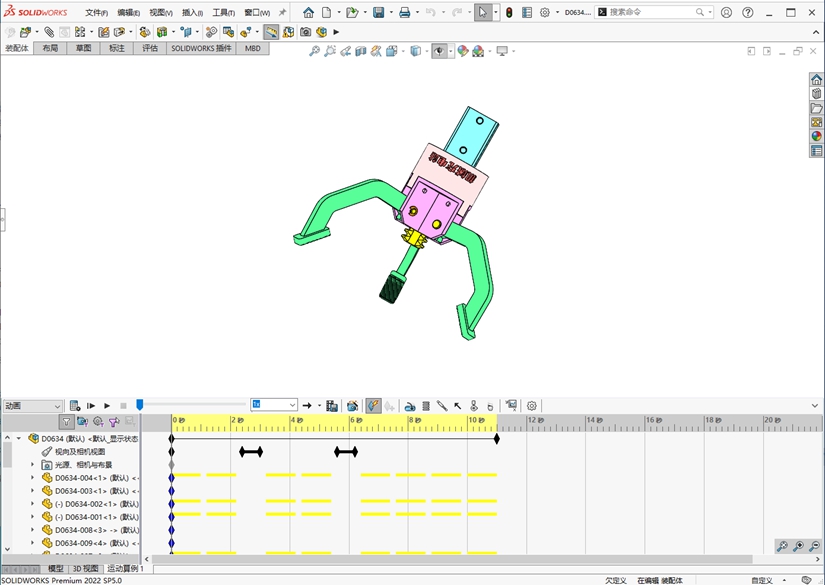825x585 pixels.
Task: Click the Home icon in task pane
Action: pos(816,80)
